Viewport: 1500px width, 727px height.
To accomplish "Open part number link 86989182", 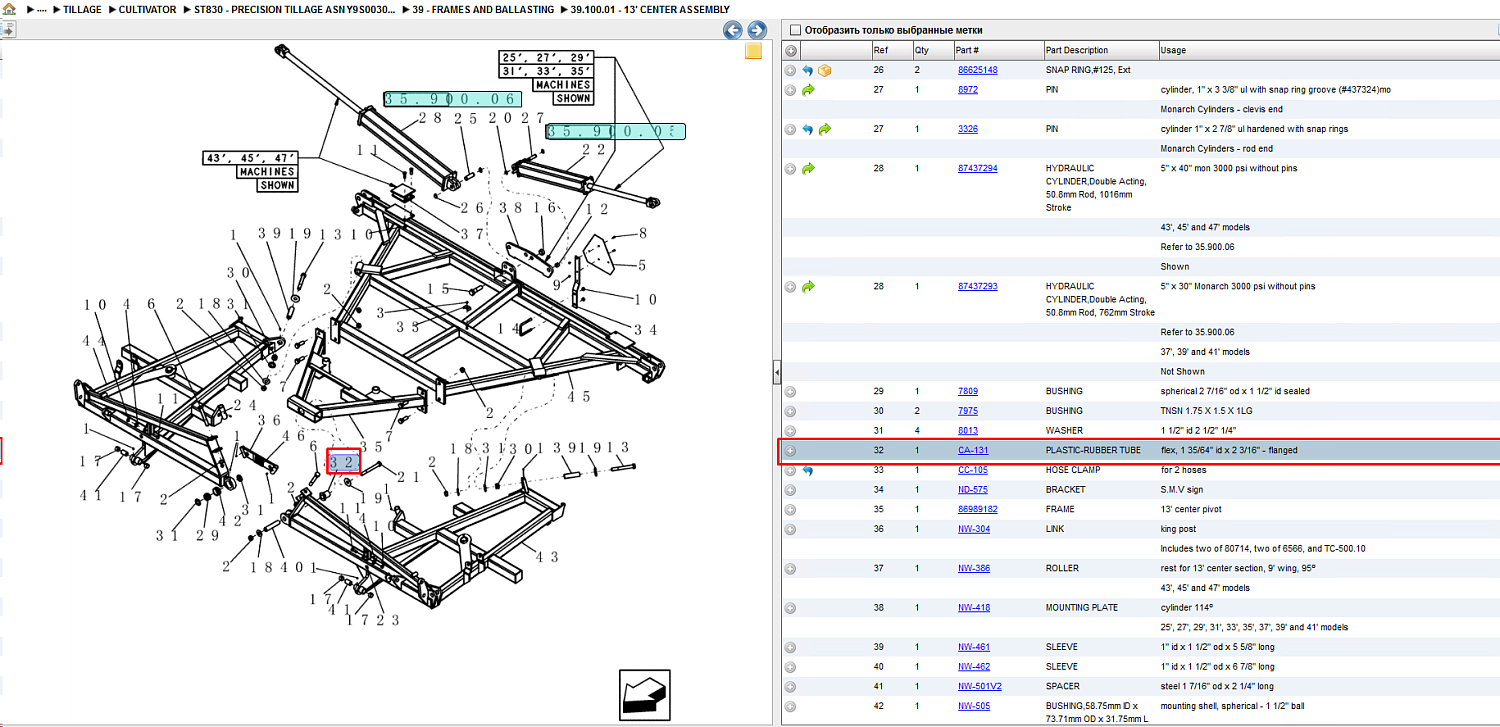I will pos(977,509).
